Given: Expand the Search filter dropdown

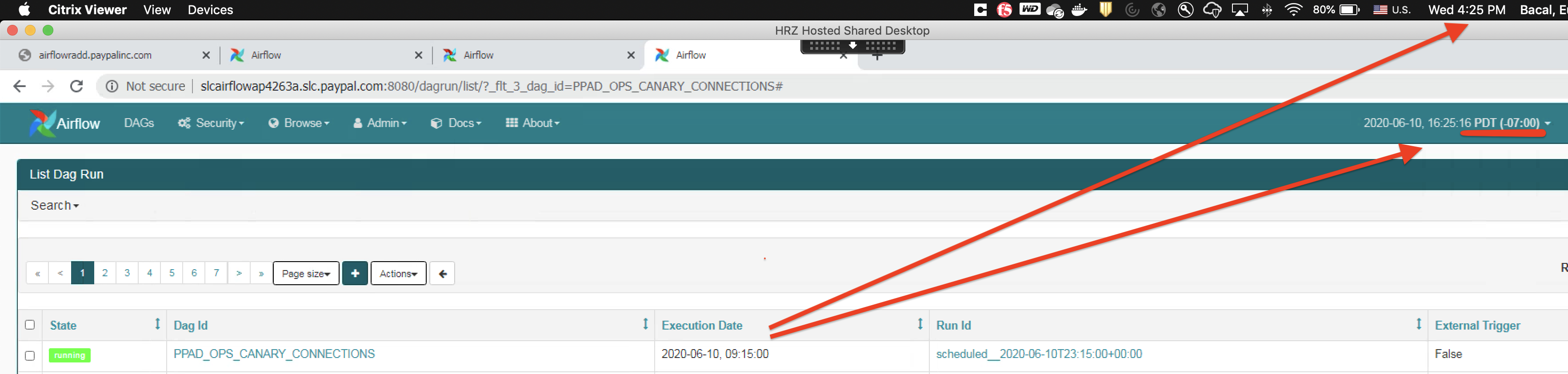Looking at the screenshot, I should coord(55,206).
